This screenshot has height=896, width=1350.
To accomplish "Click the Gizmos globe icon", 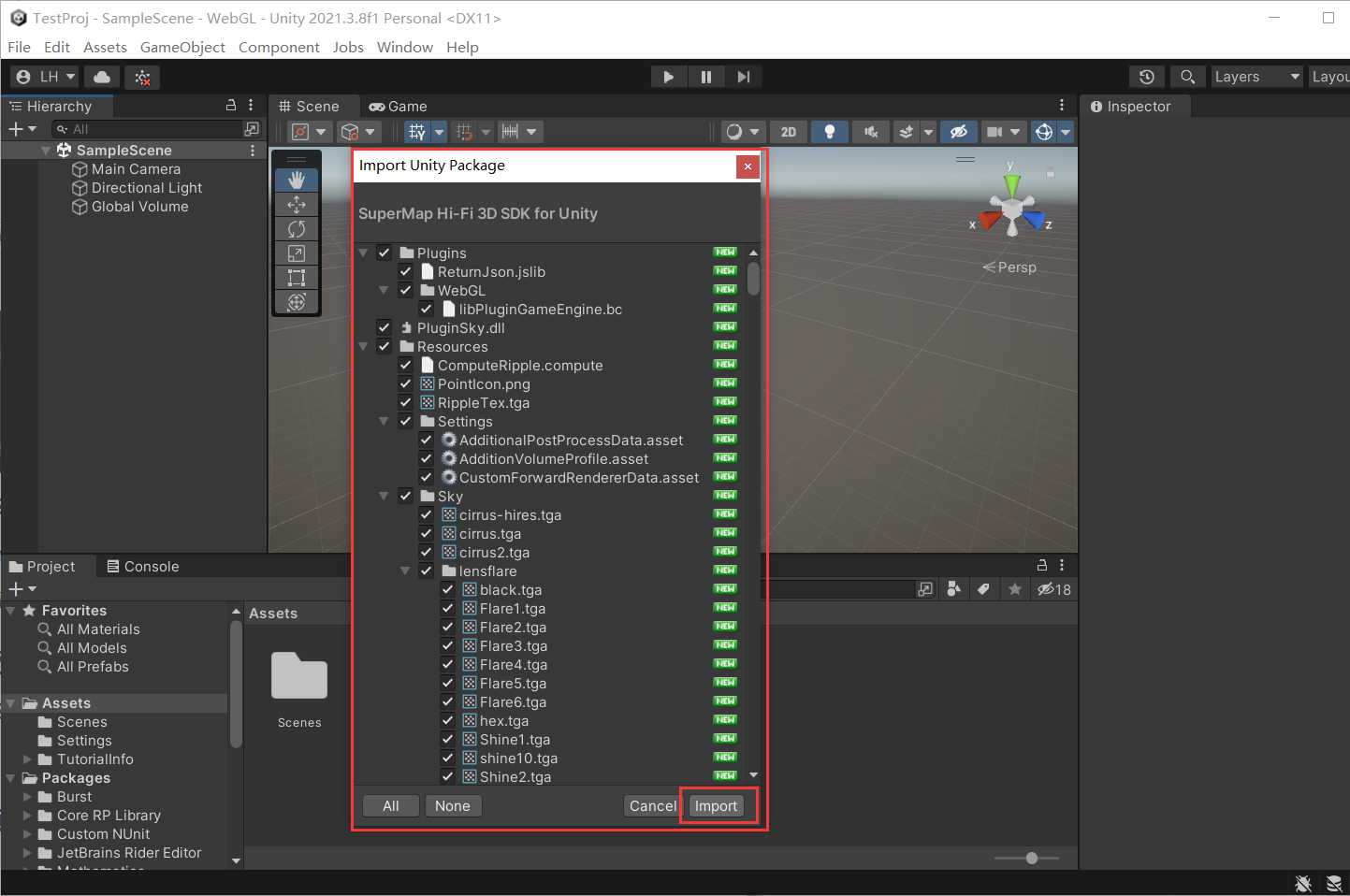I will click(1044, 132).
